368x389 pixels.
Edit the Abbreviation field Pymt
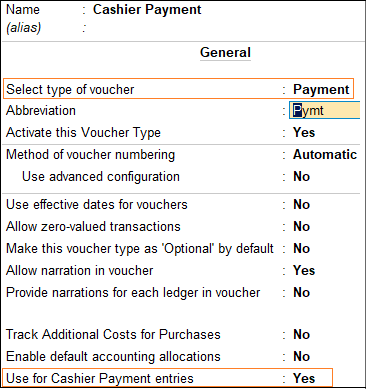(x=325, y=110)
